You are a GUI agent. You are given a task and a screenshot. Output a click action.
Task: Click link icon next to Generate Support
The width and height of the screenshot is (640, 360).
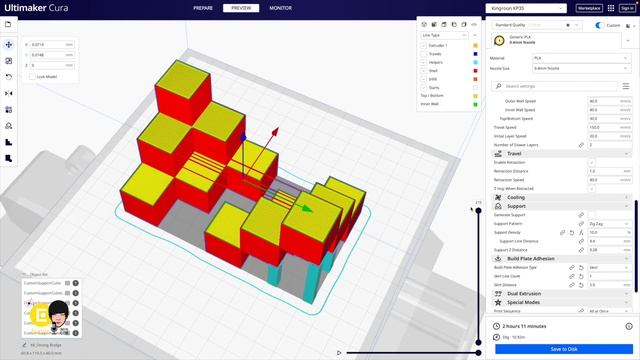(581, 215)
